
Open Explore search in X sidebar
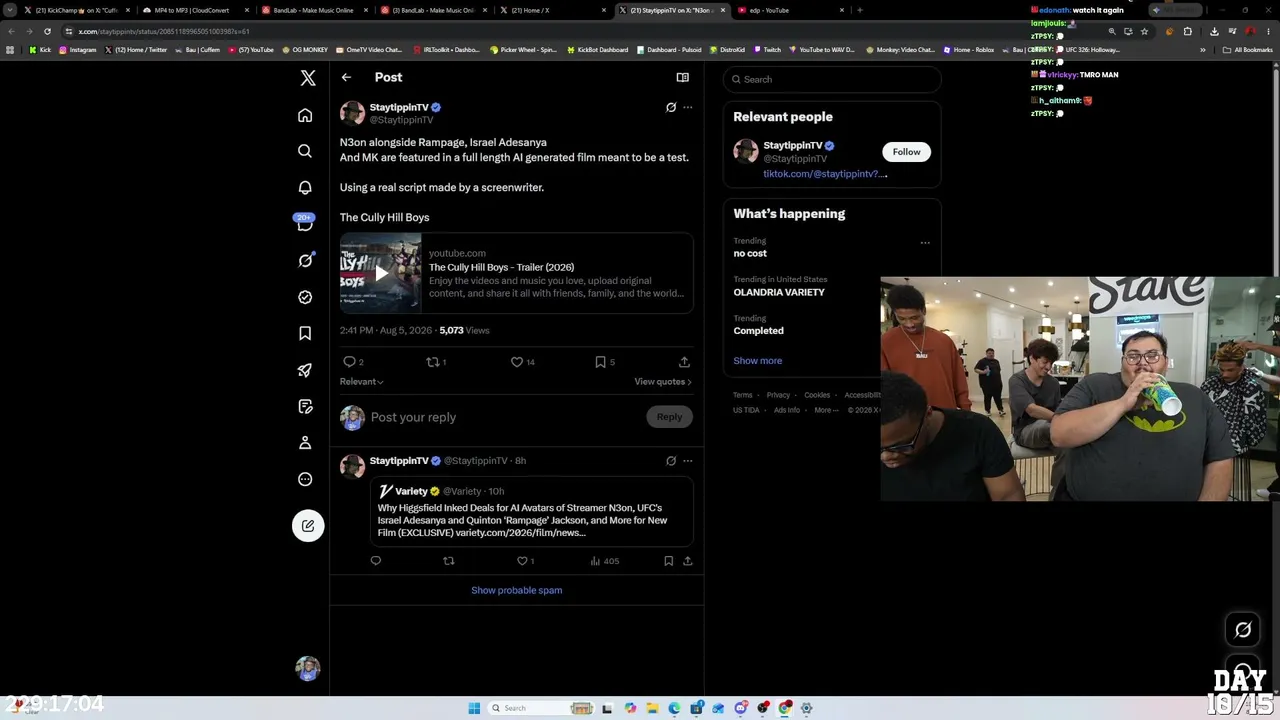[x=305, y=151]
